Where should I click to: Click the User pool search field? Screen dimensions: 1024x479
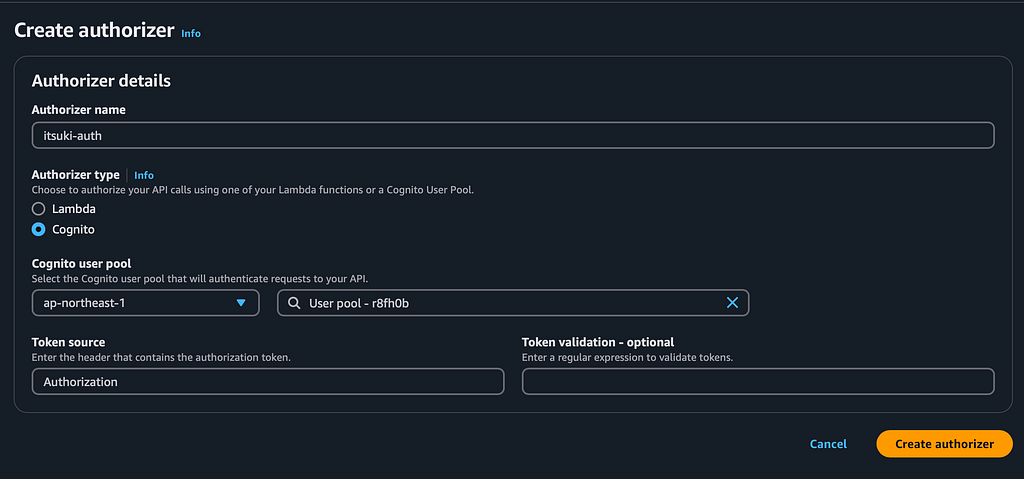(x=513, y=303)
